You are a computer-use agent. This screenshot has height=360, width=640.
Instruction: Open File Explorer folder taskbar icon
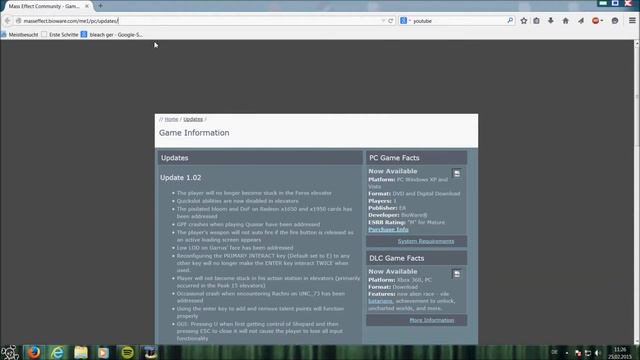tap(80, 352)
